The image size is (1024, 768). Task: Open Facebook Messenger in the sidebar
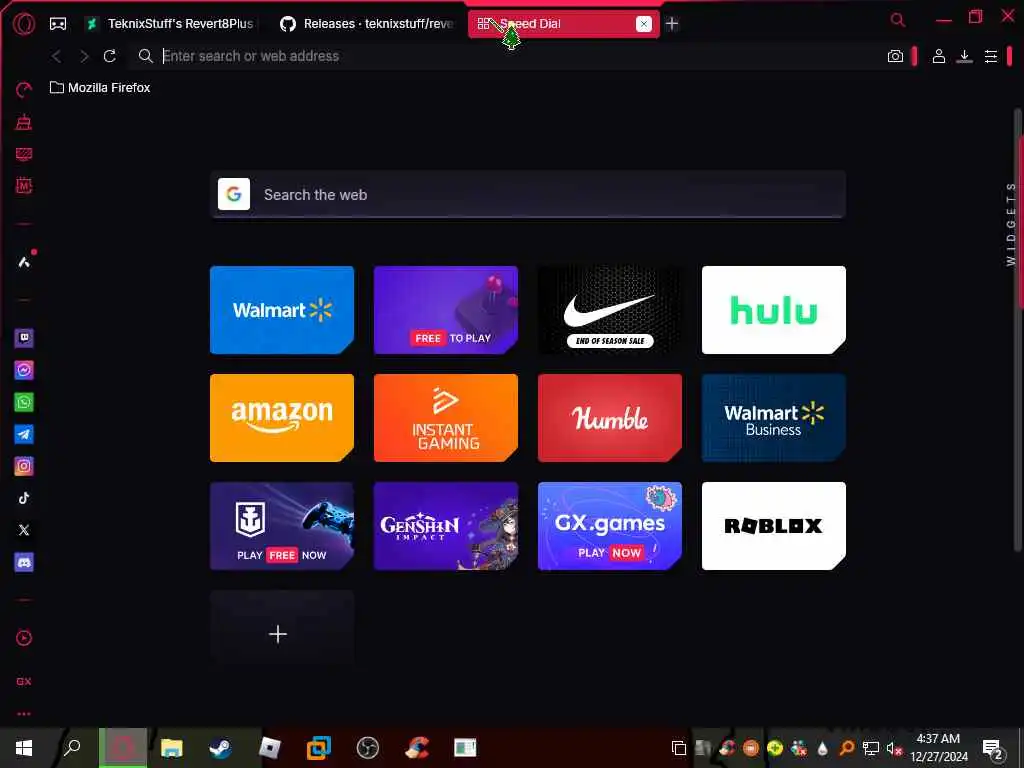coord(24,370)
